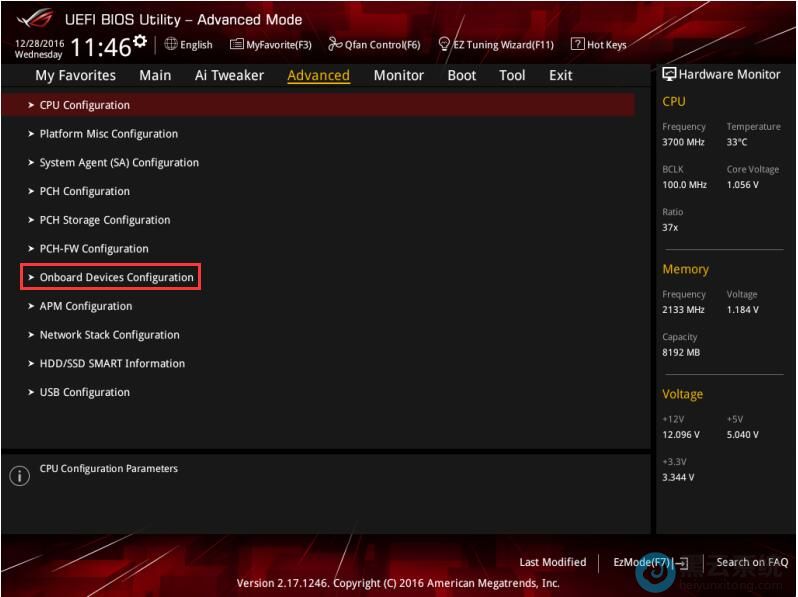The image size is (798, 597).
Task: Expand APM Configuration arrow
Action: click(x=31, y=306)
